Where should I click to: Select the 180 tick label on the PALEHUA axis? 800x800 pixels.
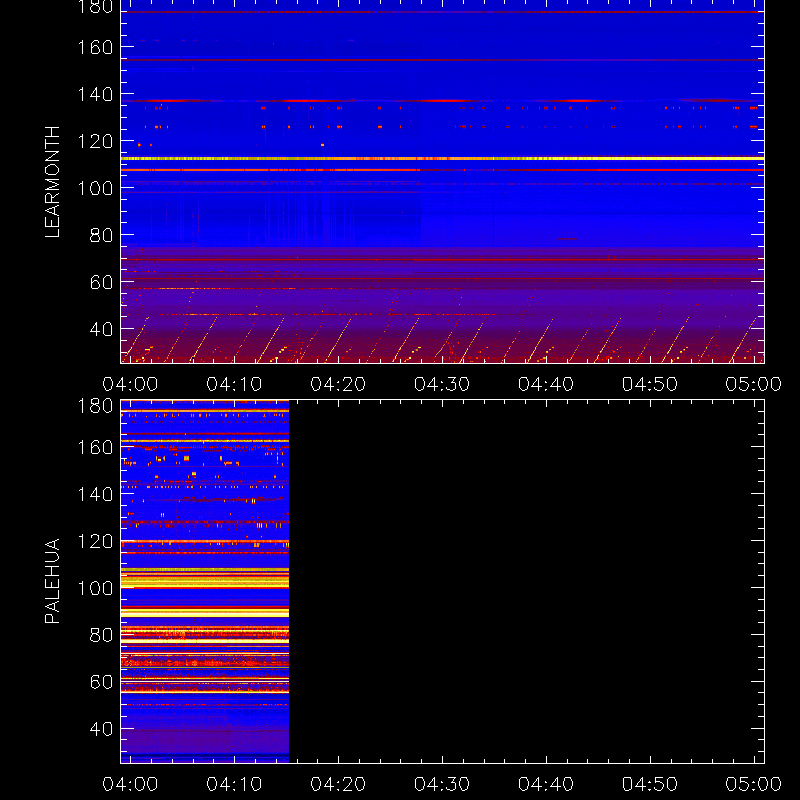coord(95,406)
